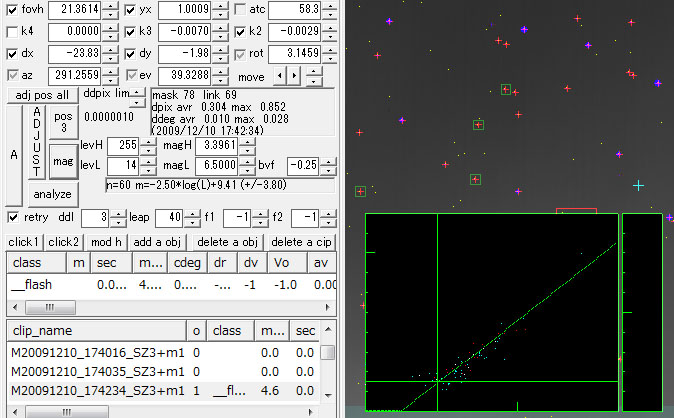
Task: Uncheck the fovh checkbox
Action: (12, 10)
